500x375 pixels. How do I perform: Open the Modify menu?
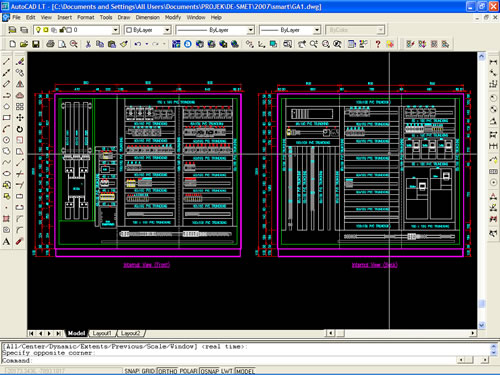pos(173,17)
